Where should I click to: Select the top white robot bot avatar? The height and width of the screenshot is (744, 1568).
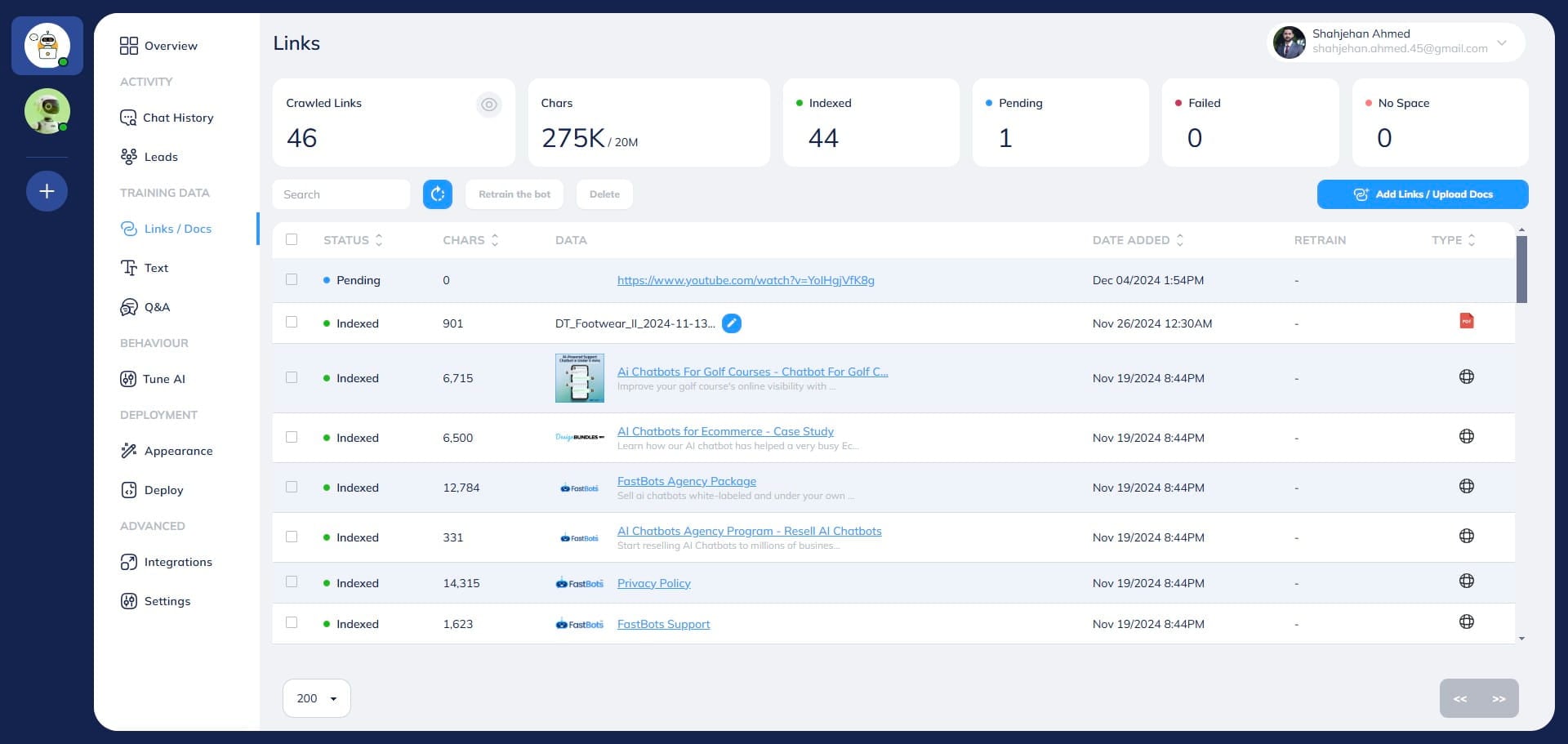point(47,46)
